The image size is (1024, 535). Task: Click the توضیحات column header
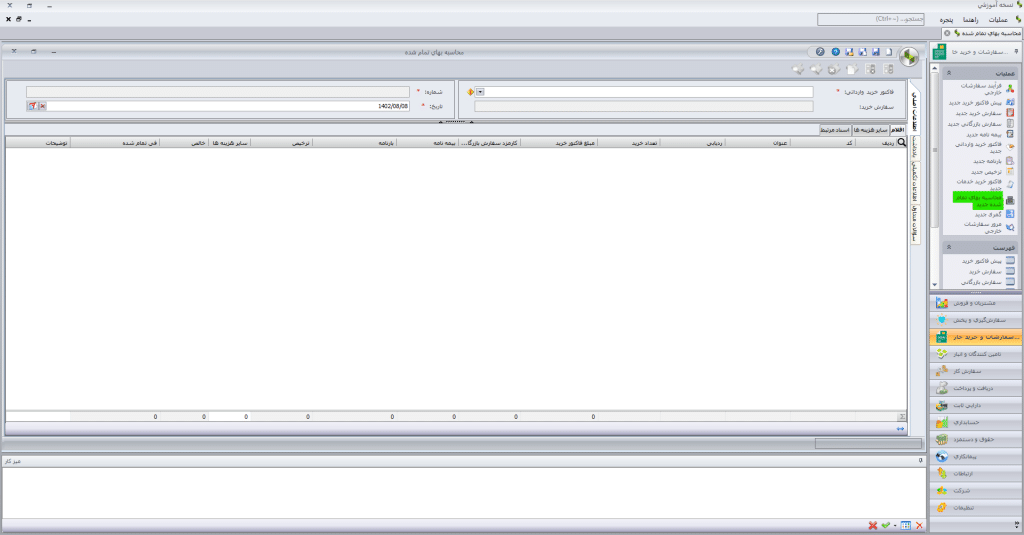38,142
